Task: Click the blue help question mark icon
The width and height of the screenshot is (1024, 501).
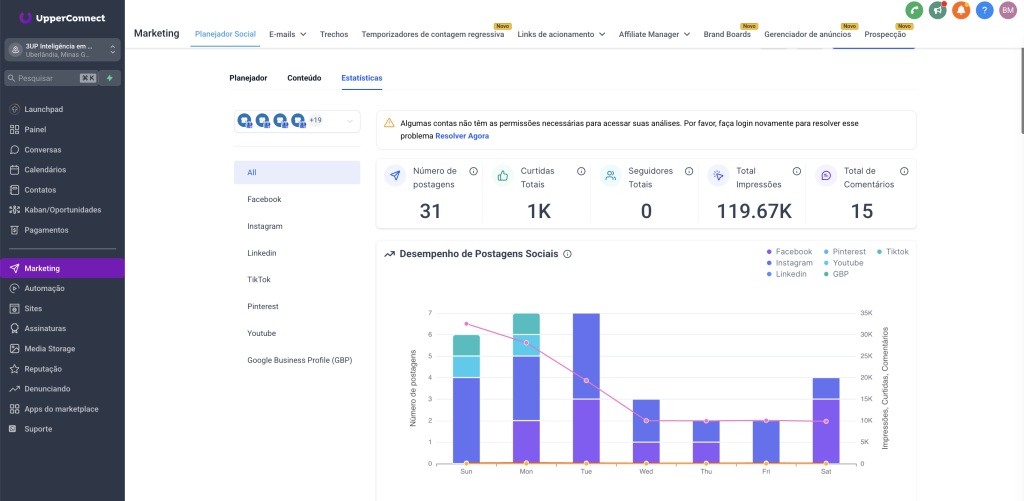Action: pyautogui.click(x=984, y=10)
